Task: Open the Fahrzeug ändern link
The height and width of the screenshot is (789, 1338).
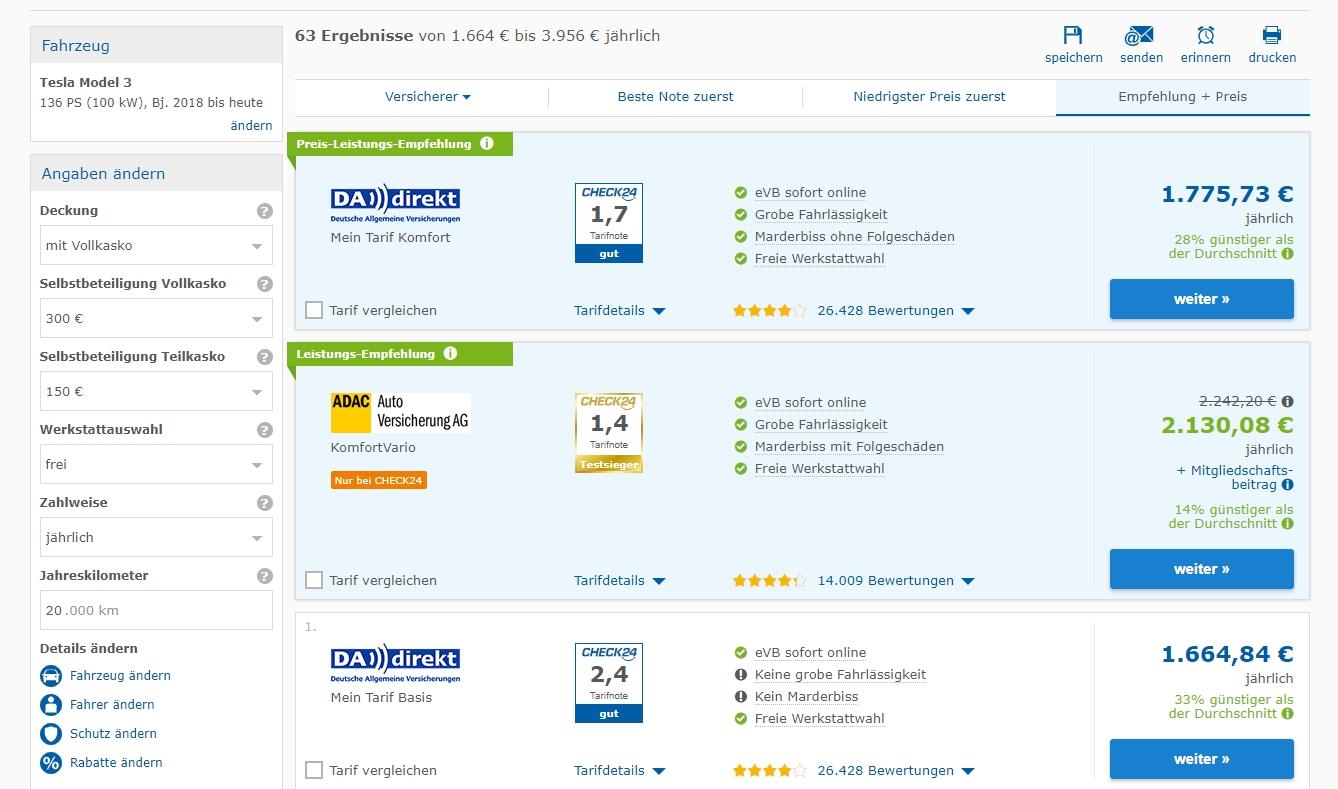Action: point(120,675)
